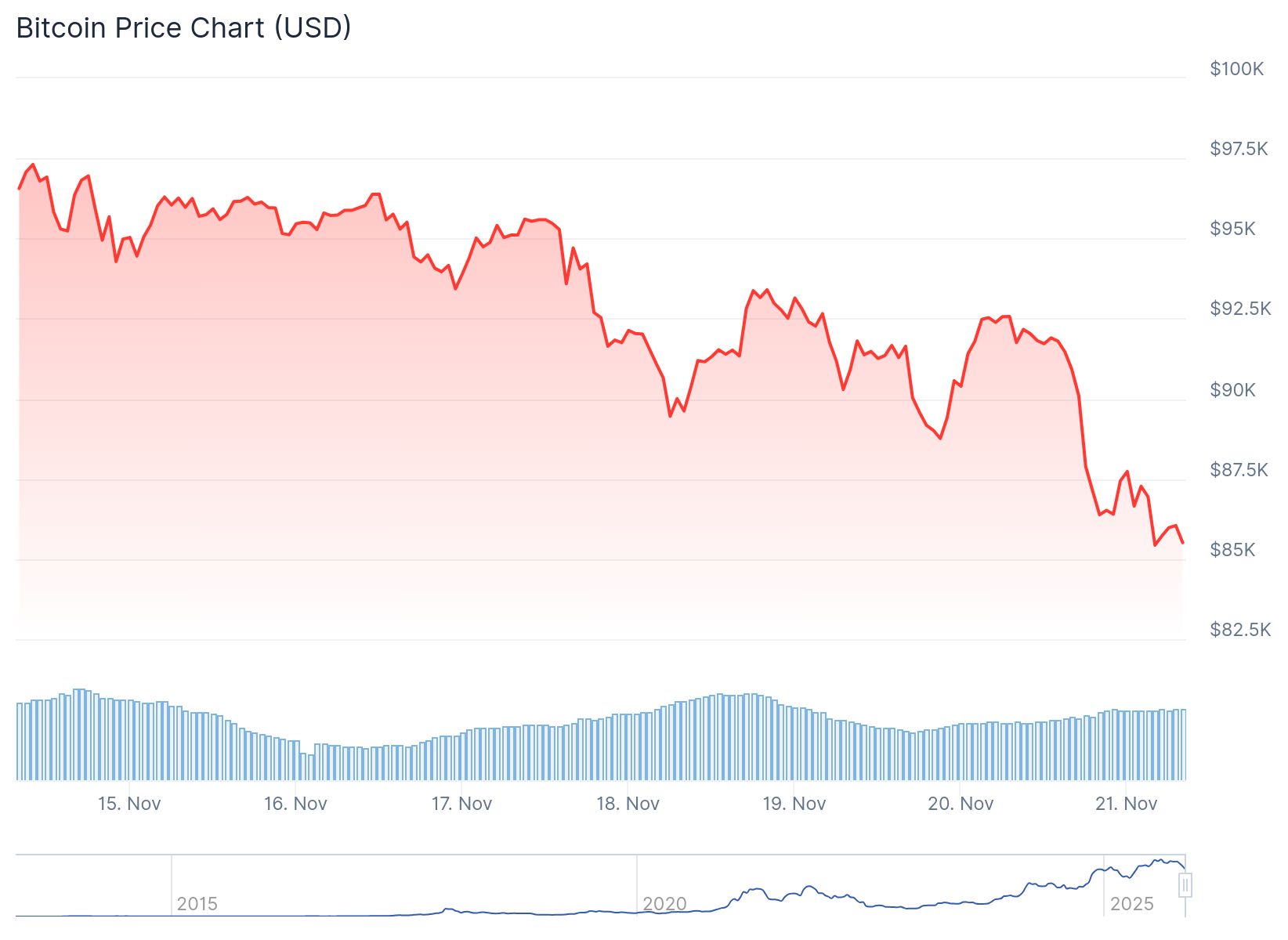The image size is (1288, 940).
Task: Click the 2020 label in the navigator
Action: (664, 904)
